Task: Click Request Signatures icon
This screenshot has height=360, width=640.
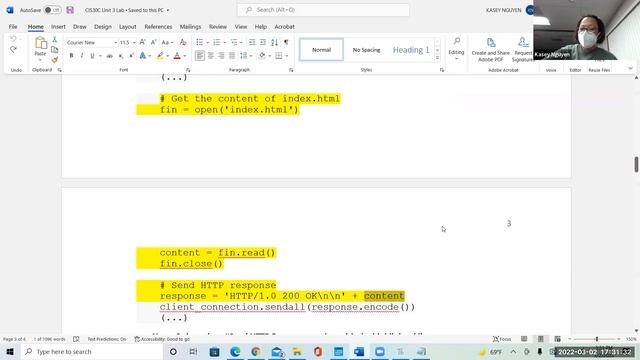Action: pyautogui.click(x=523, y=50)
